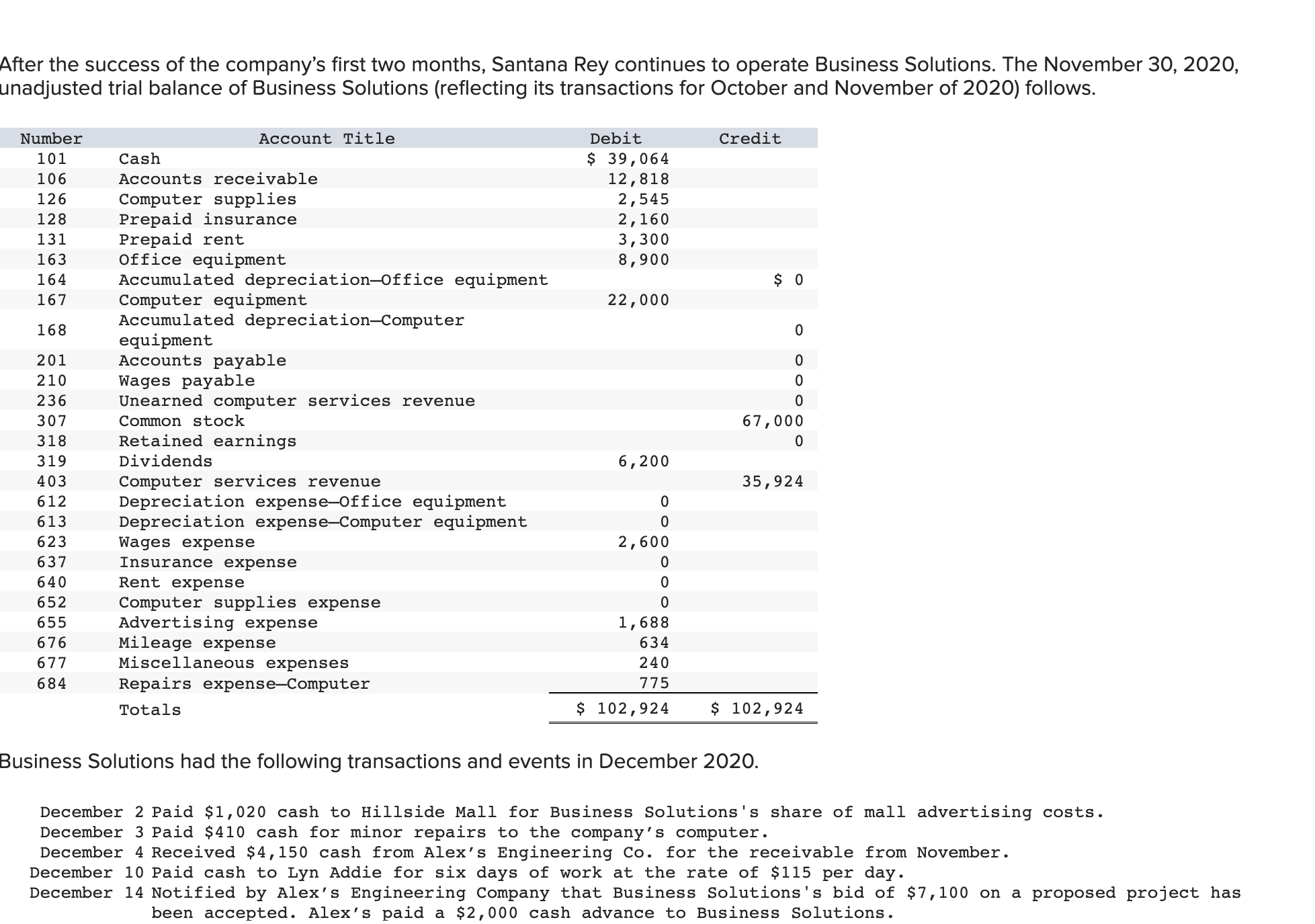The width and height of the screenshot is (1315, 924).
Task: Select the Totals row label
Action: [x=150, y=710]
